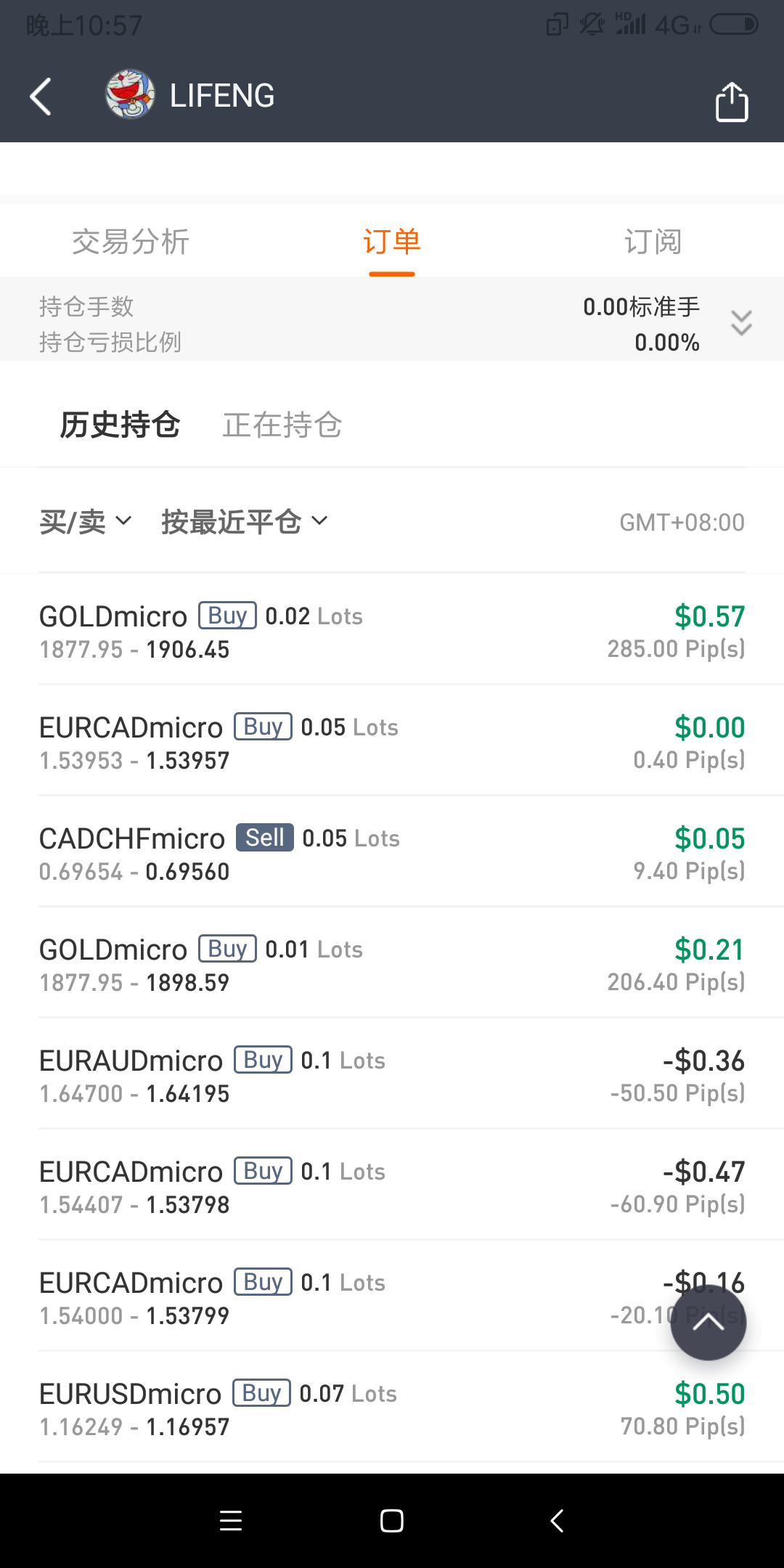Open the 按最近平仓 sort dropdown

245,521
